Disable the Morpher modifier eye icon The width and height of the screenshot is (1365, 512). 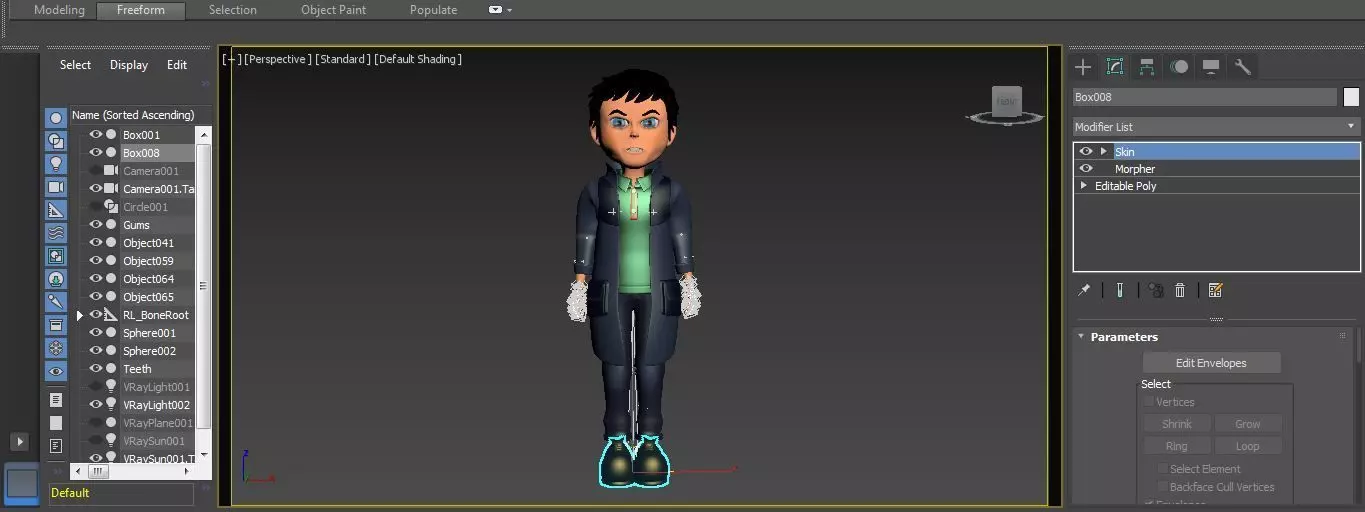1086,169
